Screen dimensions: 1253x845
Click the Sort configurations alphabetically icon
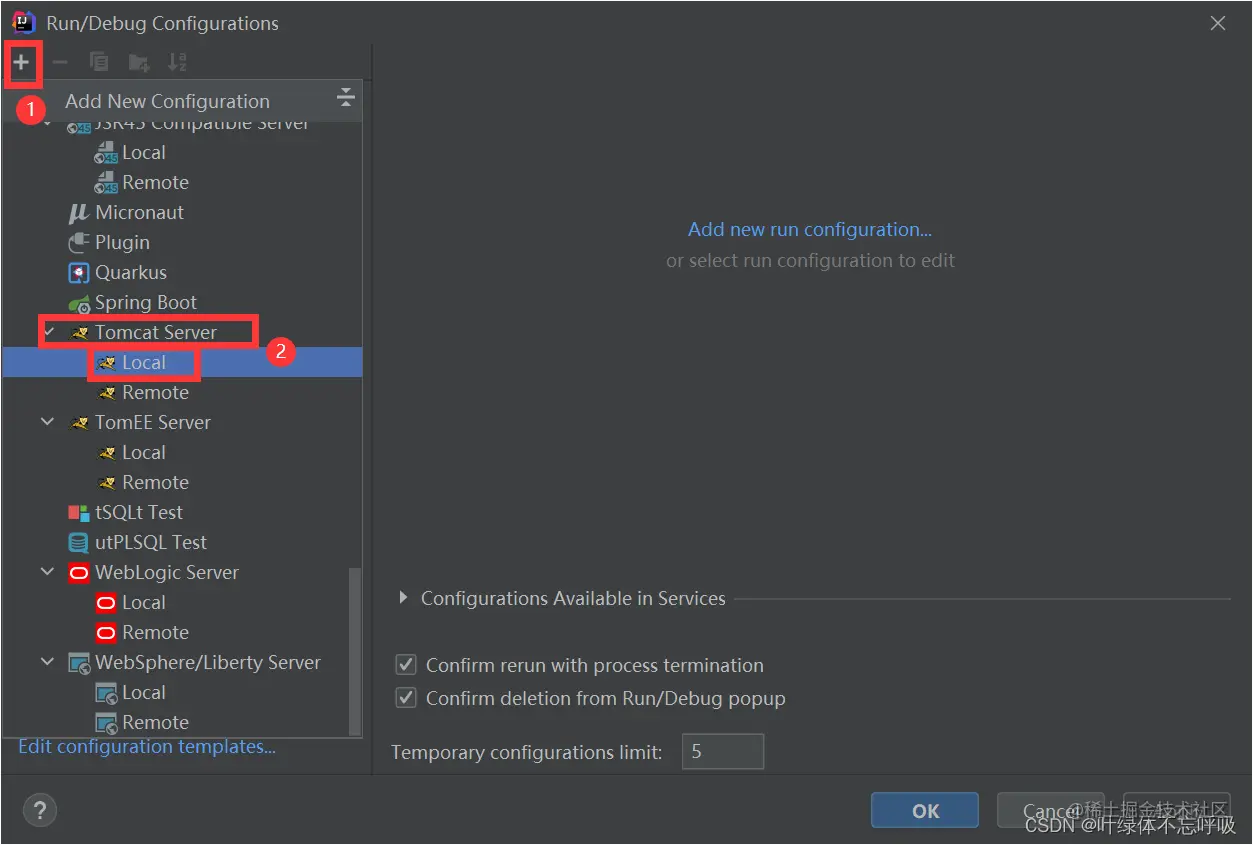pos(177,62)
